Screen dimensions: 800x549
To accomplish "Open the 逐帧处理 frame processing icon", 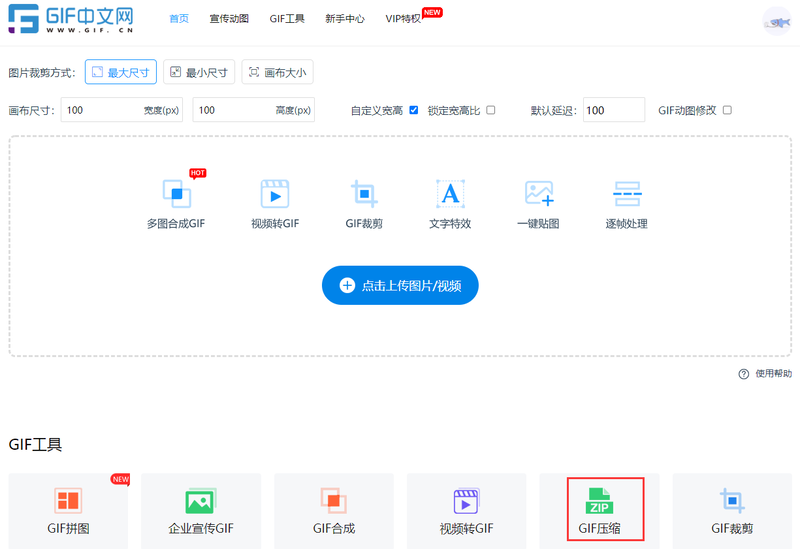I will (626, 194).
